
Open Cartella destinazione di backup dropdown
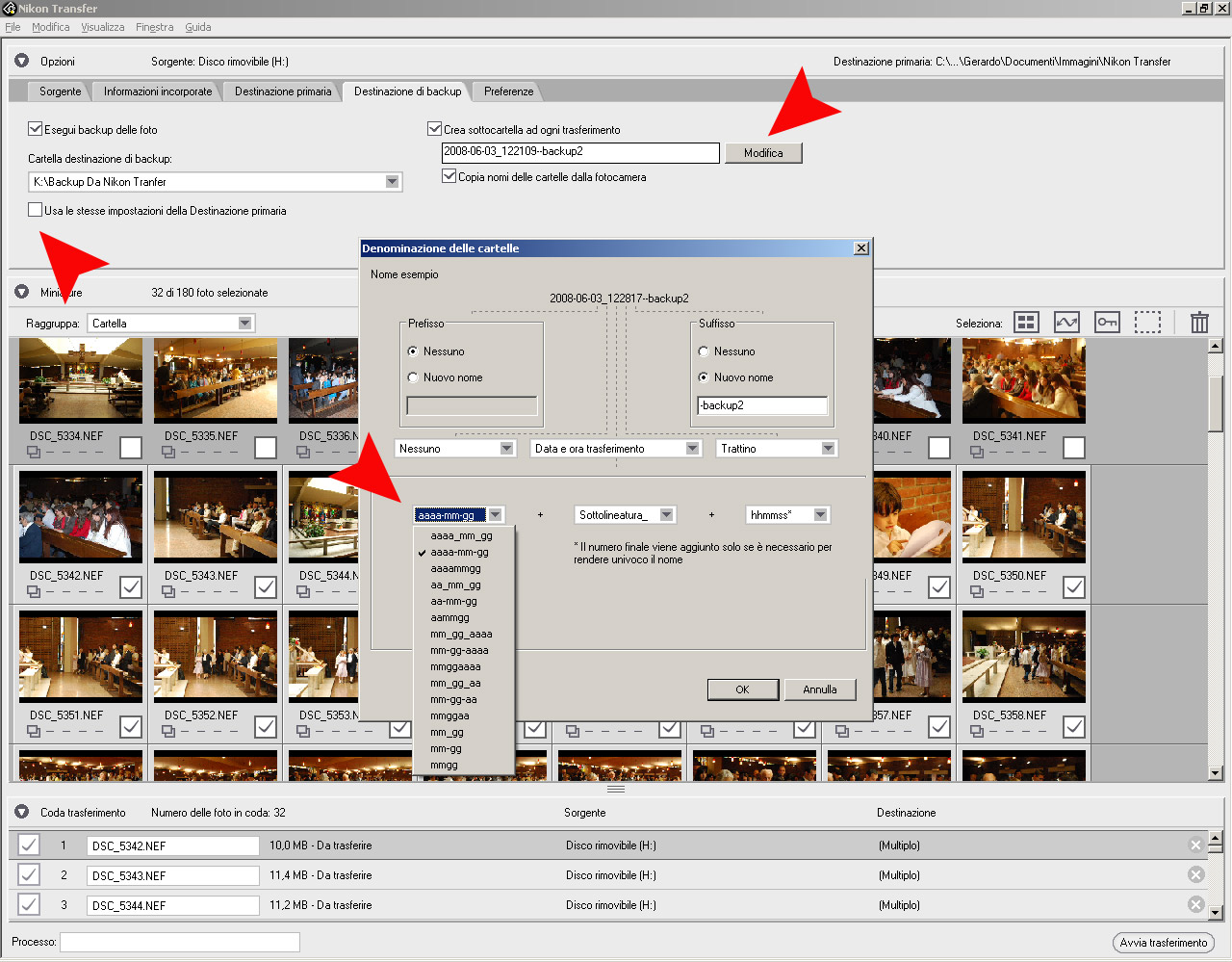click(392, 181)
